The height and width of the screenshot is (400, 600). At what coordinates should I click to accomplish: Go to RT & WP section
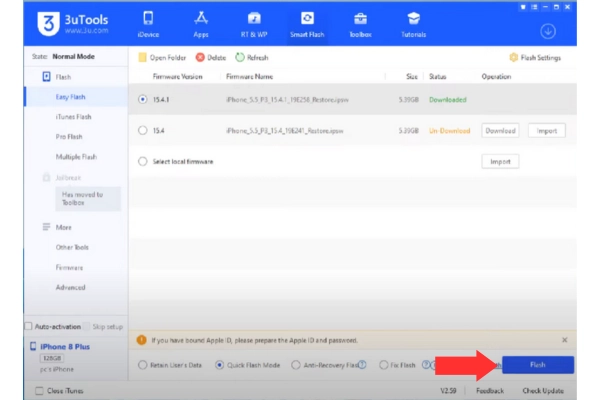(254, 23)
